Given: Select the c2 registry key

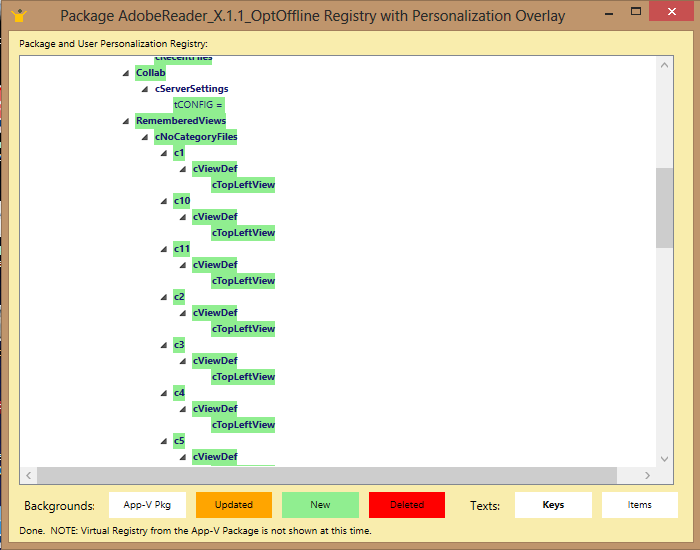Looking at the screenshot, I should pyautogui.click(x=179, y=297).
